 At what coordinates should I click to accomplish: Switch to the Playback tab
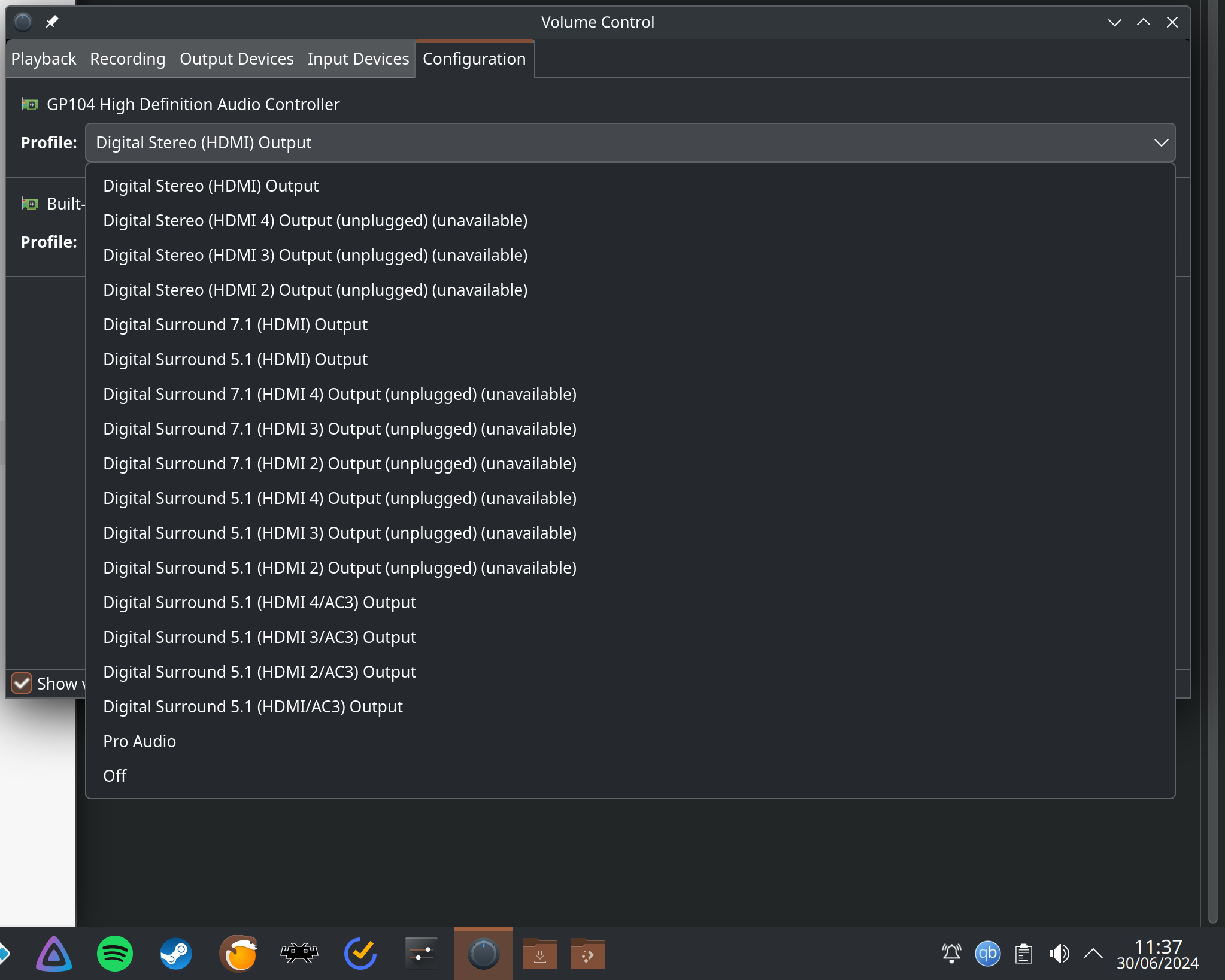click(44, 59)
